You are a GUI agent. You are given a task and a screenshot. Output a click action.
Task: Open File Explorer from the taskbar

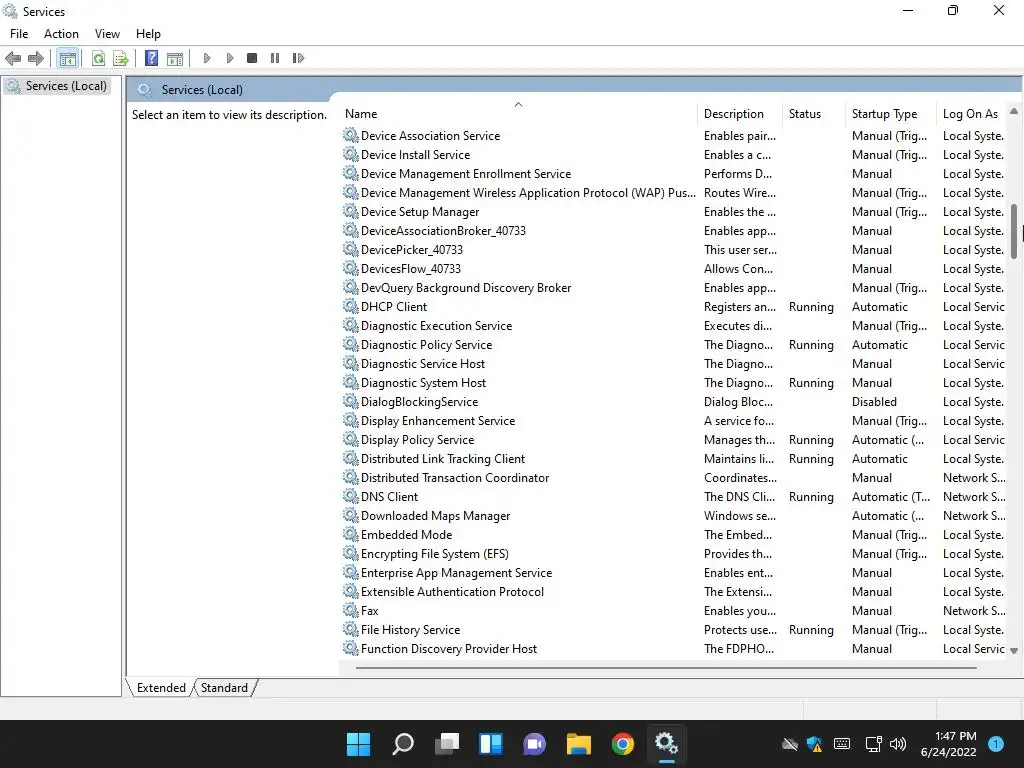tap(579, 744)
